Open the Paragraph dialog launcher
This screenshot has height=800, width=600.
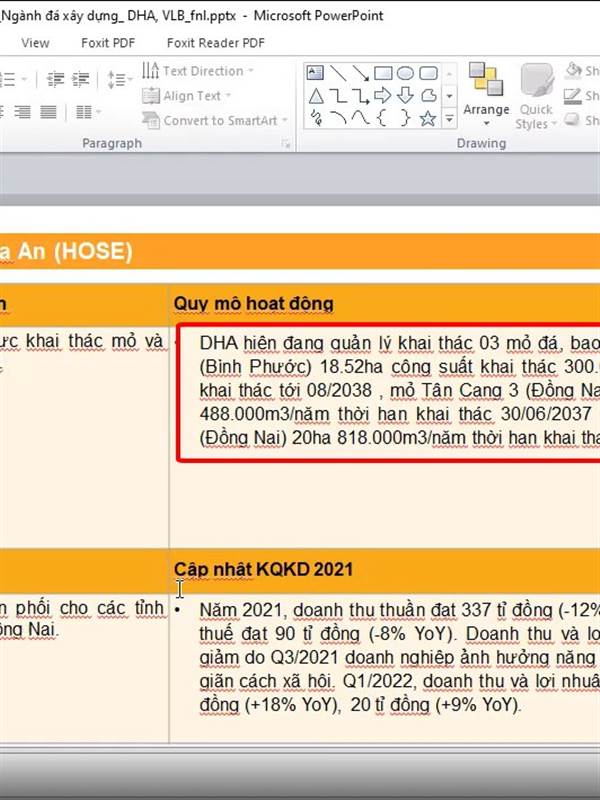(286, 145)
